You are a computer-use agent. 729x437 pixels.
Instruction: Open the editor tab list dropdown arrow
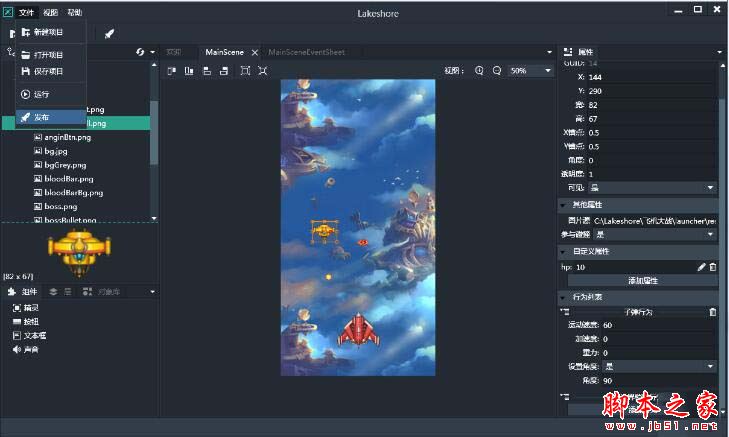point(550,52)
